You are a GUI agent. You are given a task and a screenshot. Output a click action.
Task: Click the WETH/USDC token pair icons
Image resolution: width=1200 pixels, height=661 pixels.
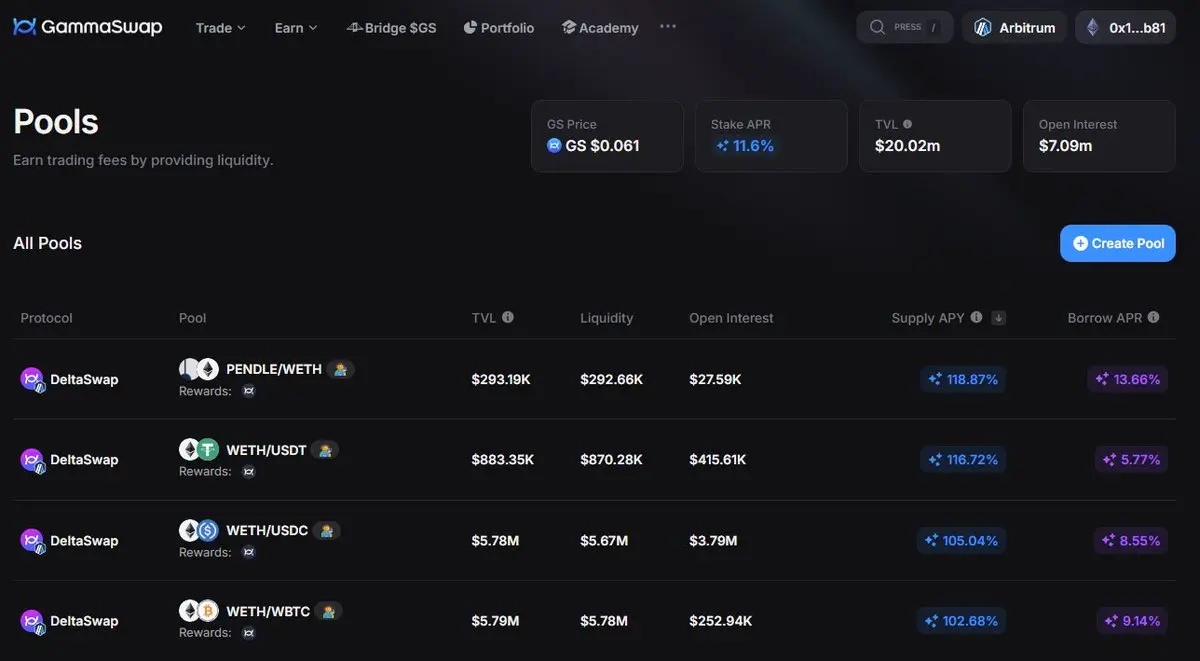point(199,530)
